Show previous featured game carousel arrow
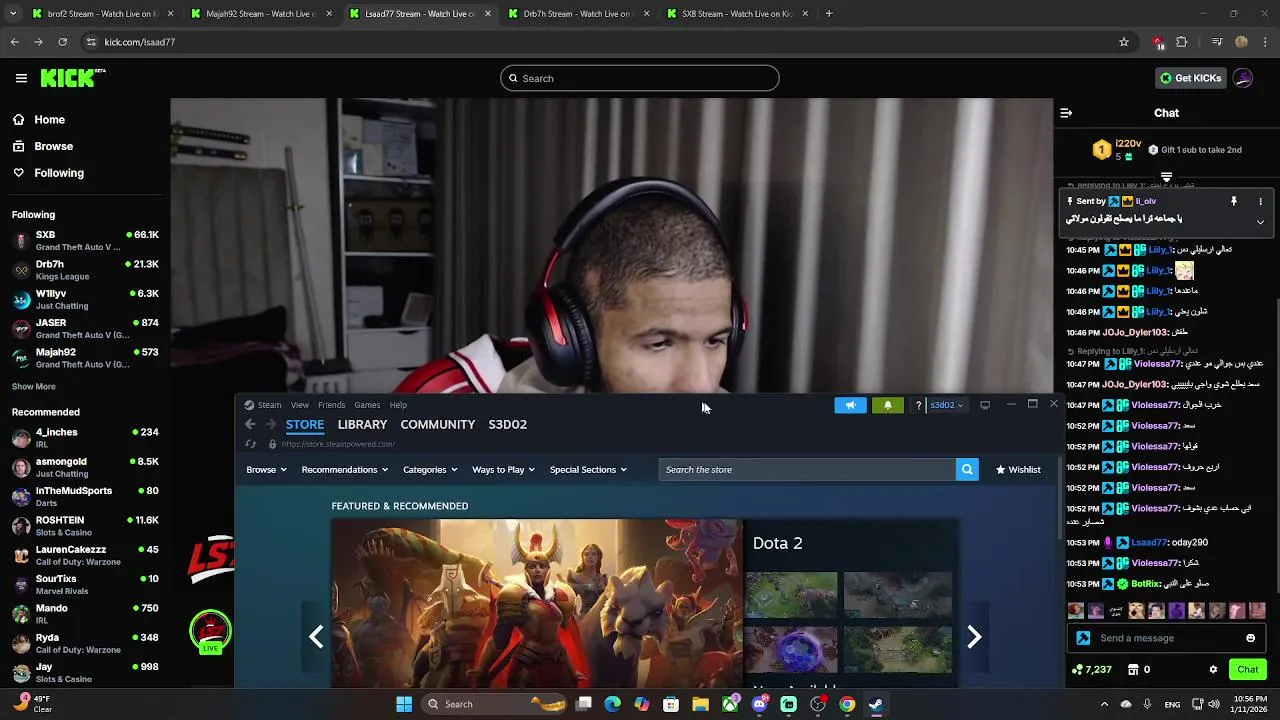Screen dimensions: 1280x720 click(316, 637)
